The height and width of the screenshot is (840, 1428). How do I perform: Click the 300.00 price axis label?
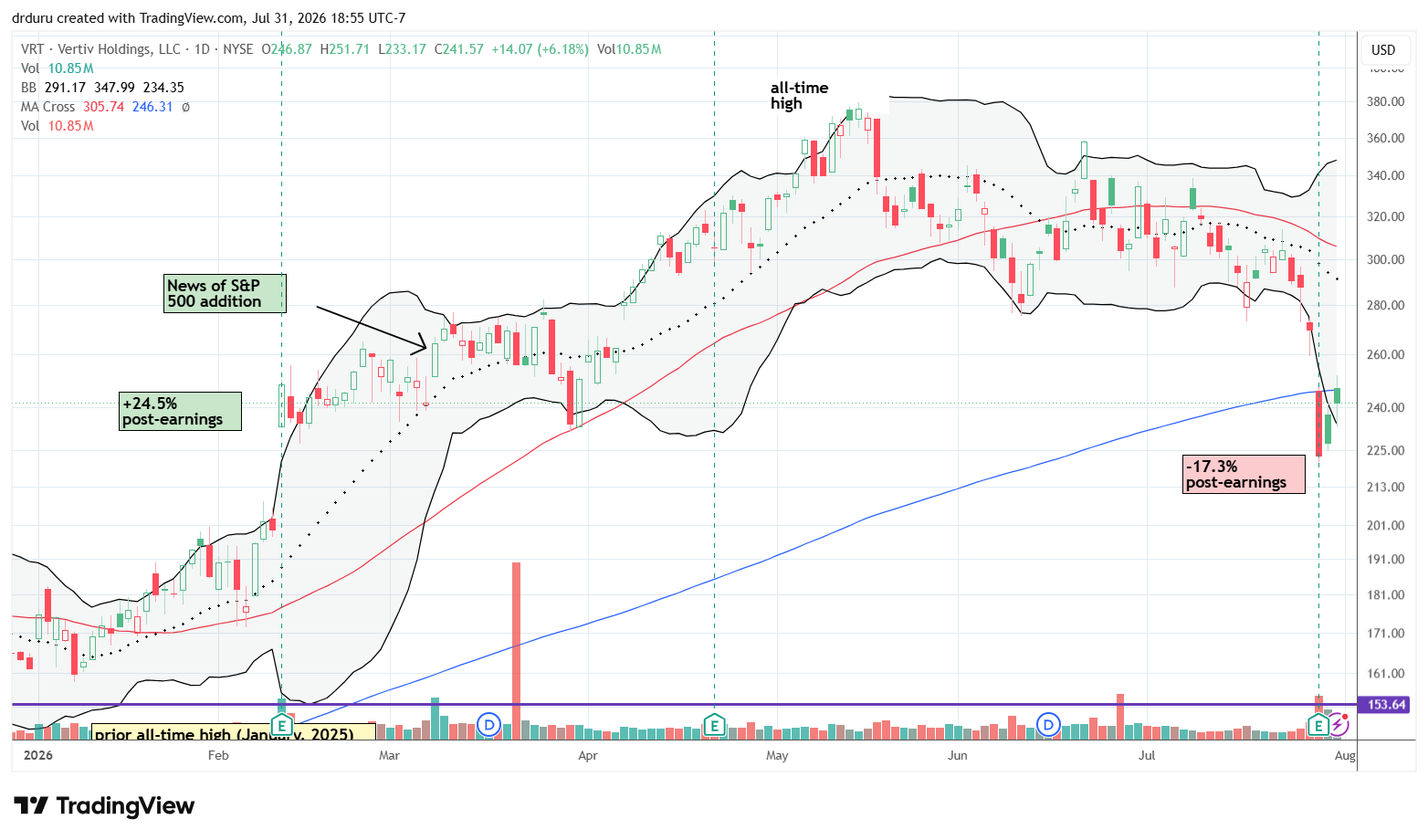click(x=1386, y=260)
